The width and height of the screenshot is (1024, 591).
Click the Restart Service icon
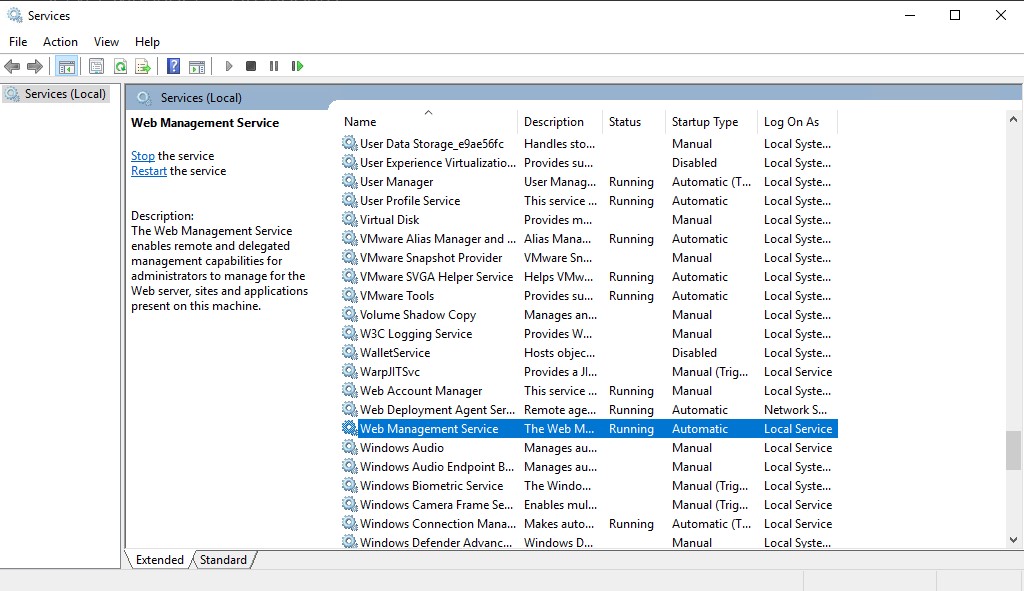point(297,66)
